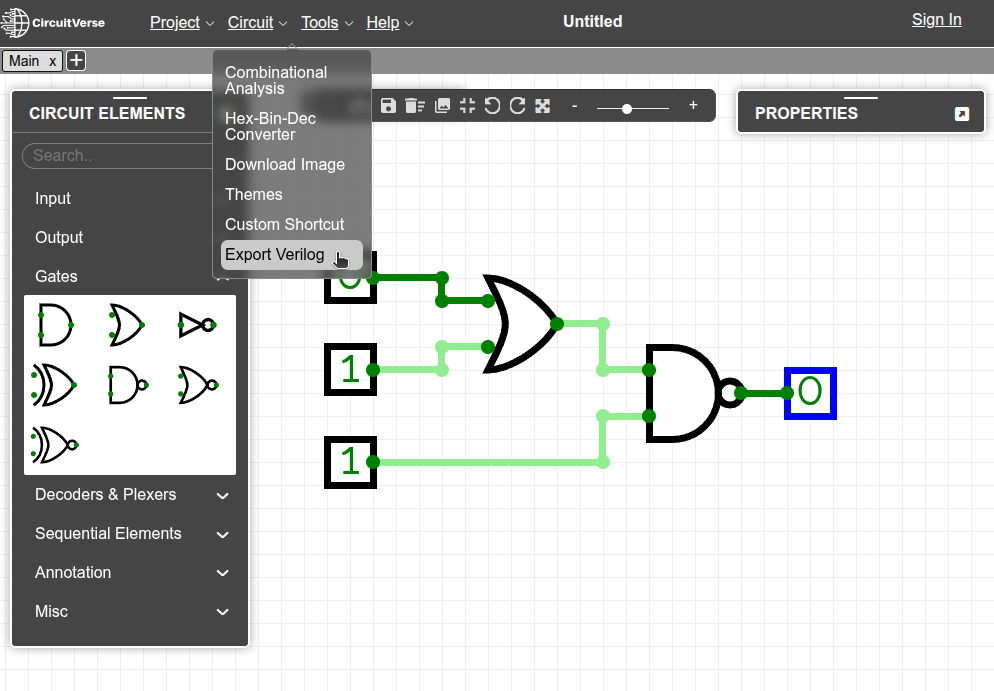Viewport: 994px width, 691px height.
Task: Select the NAND gate in the palette
Action: [127, 384]
